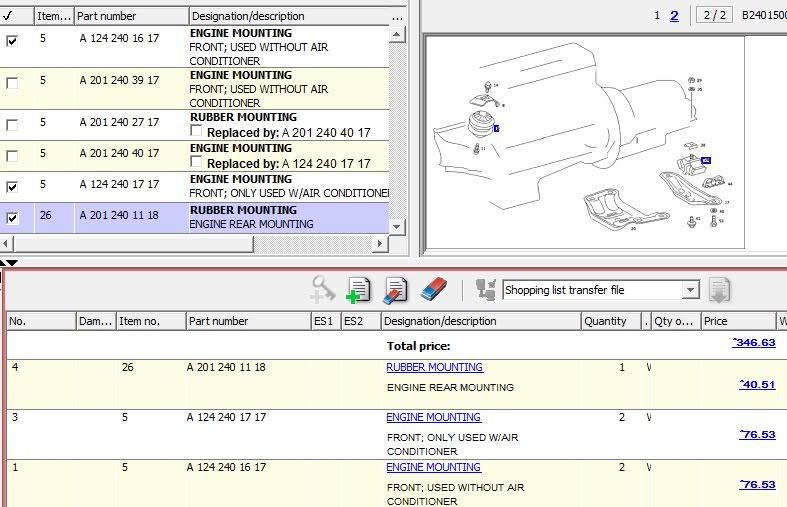Open price link 40.51
Viewport: 787px width, 507px height.
pos(757,385)
